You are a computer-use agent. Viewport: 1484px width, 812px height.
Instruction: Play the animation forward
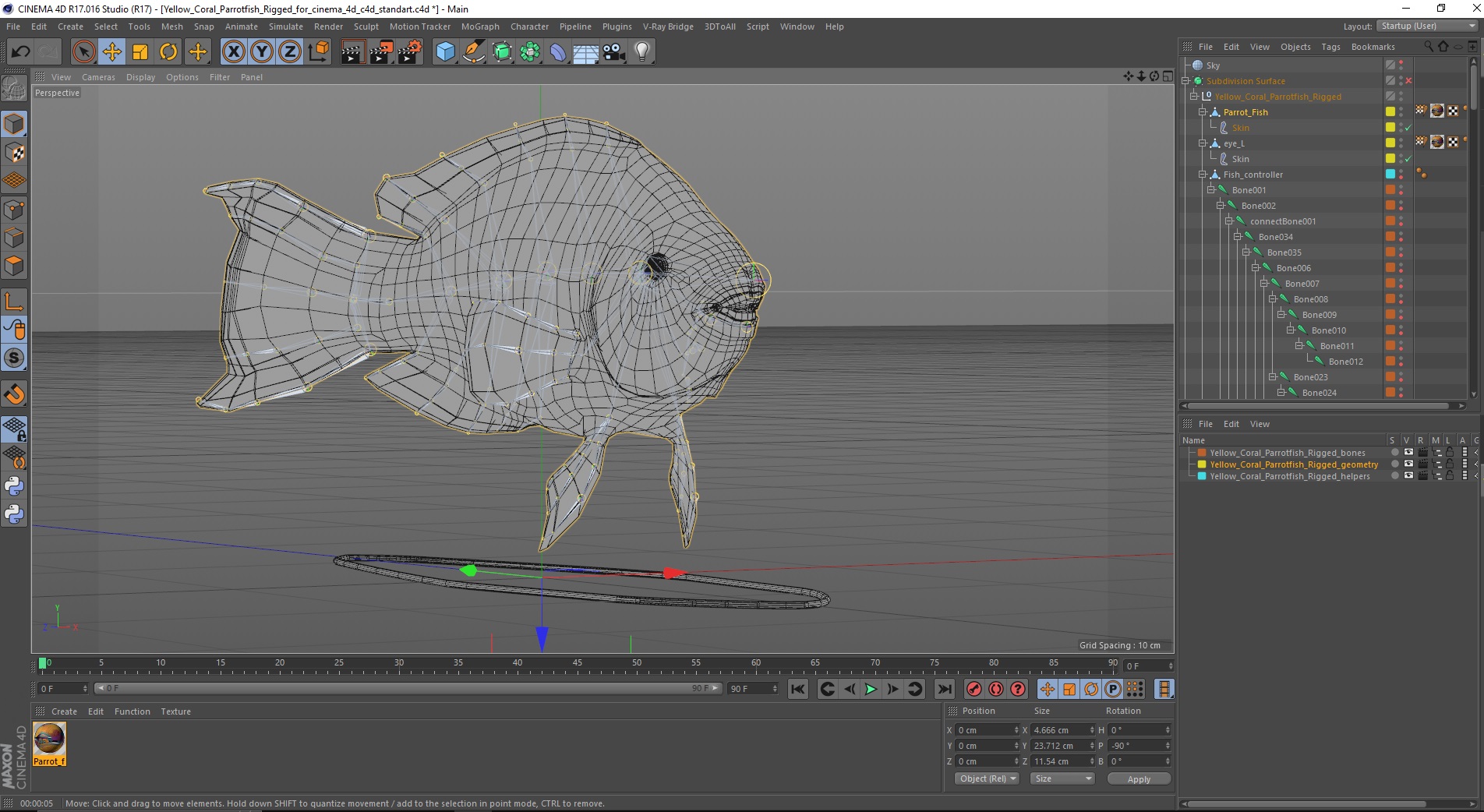(871, 689)
